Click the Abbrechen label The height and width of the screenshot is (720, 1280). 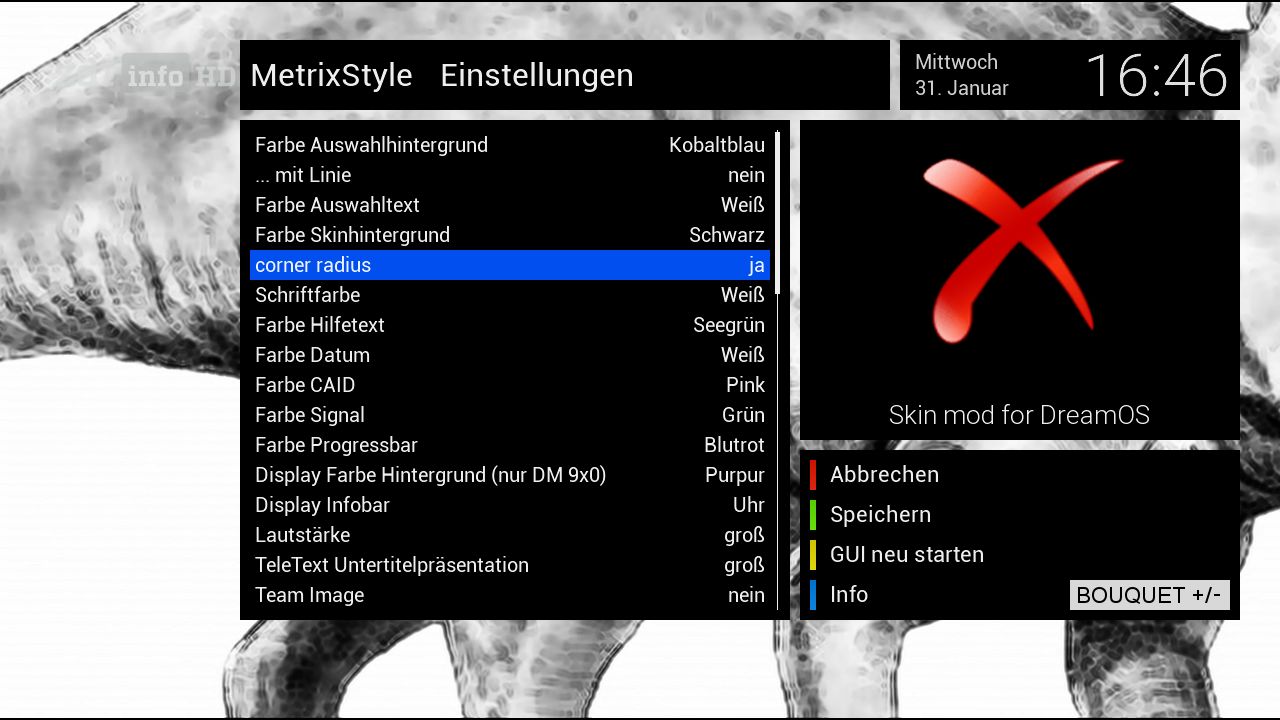[884, 475]
